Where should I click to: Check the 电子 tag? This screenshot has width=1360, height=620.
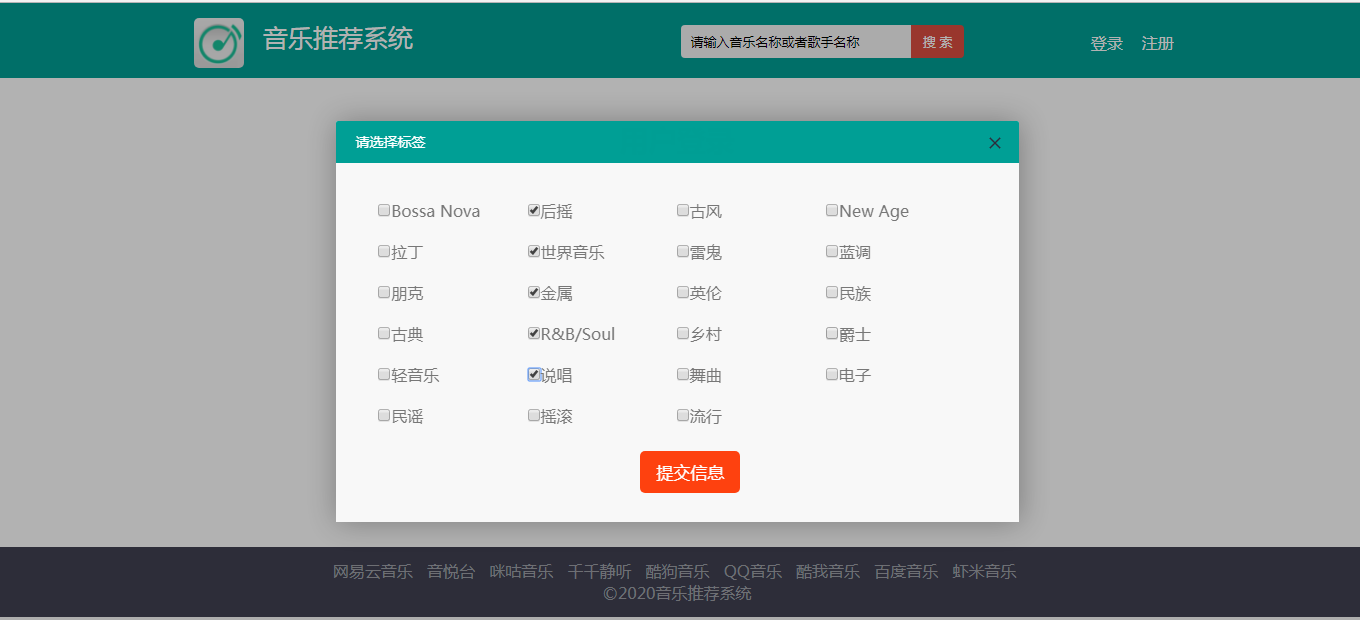pyautogui.click(x=831, y=374)
